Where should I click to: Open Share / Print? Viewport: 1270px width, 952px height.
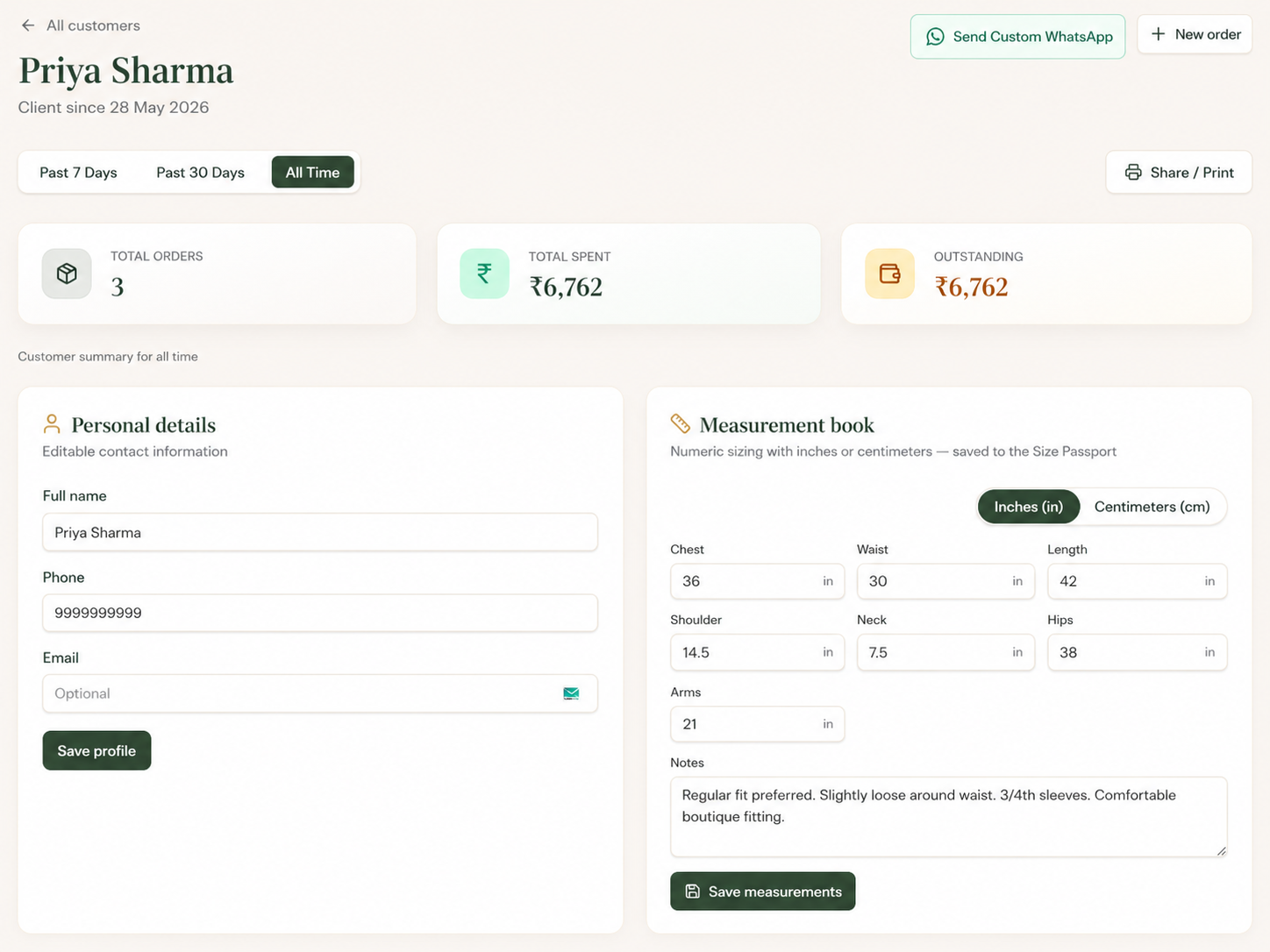tap(1178, 173)
